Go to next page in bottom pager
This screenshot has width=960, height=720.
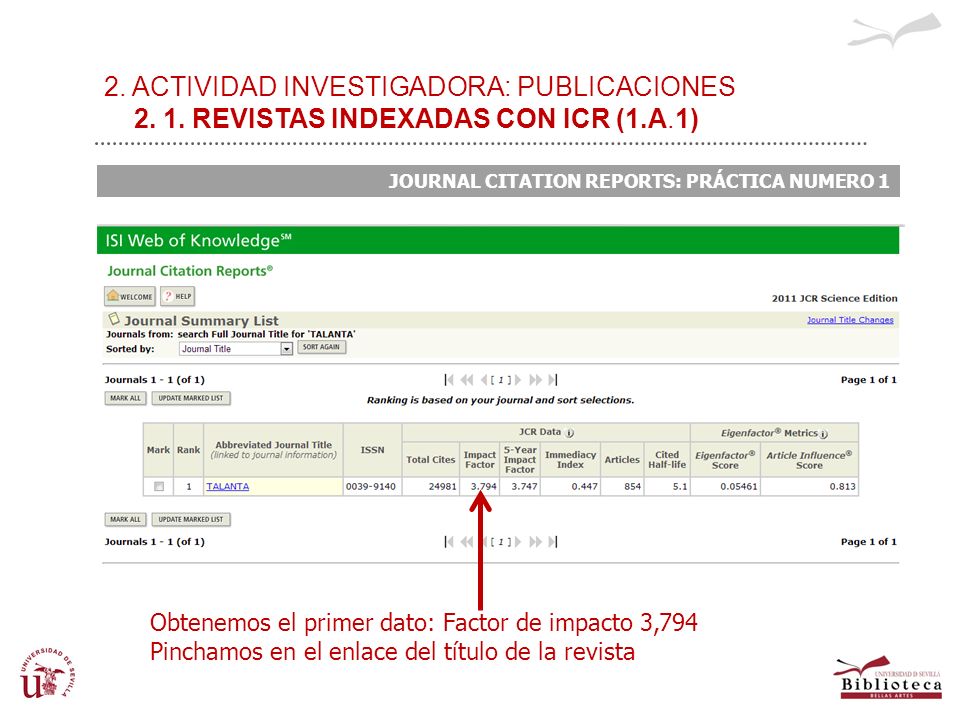pos(518,542)
